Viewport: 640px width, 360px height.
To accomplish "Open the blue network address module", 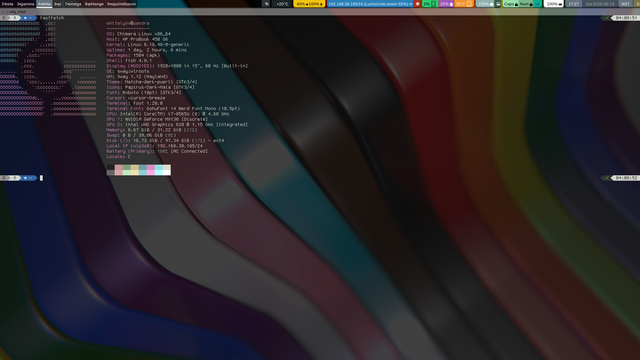I will coord(370,4).
